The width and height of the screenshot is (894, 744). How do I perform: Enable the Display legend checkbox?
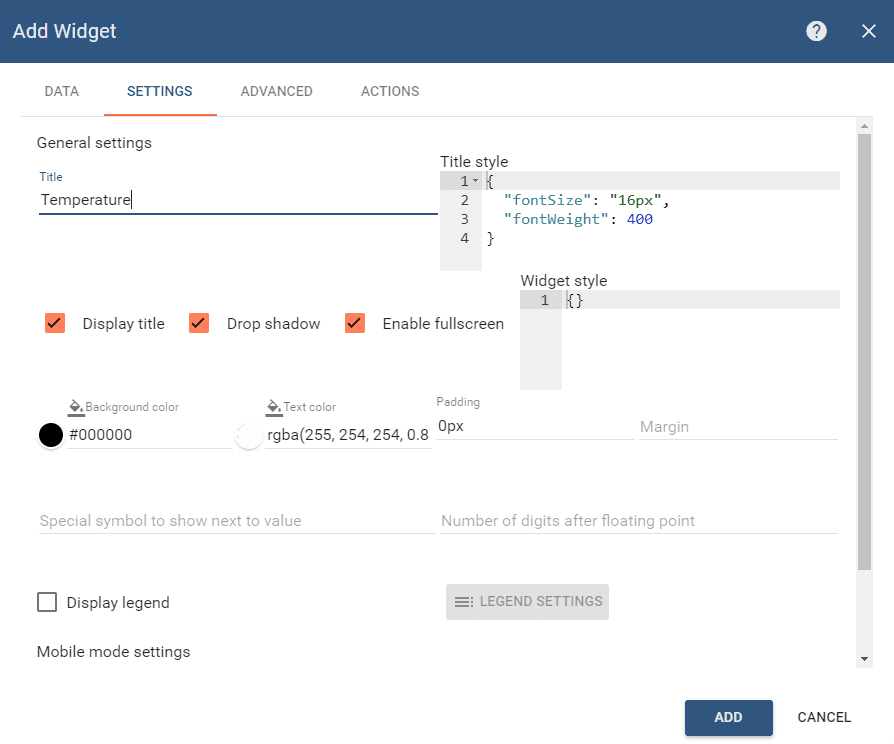tap(46, 602)
